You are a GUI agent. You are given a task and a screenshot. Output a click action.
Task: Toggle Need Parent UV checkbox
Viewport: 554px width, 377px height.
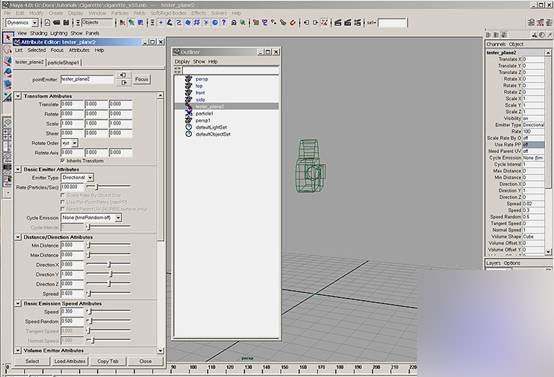63,209
